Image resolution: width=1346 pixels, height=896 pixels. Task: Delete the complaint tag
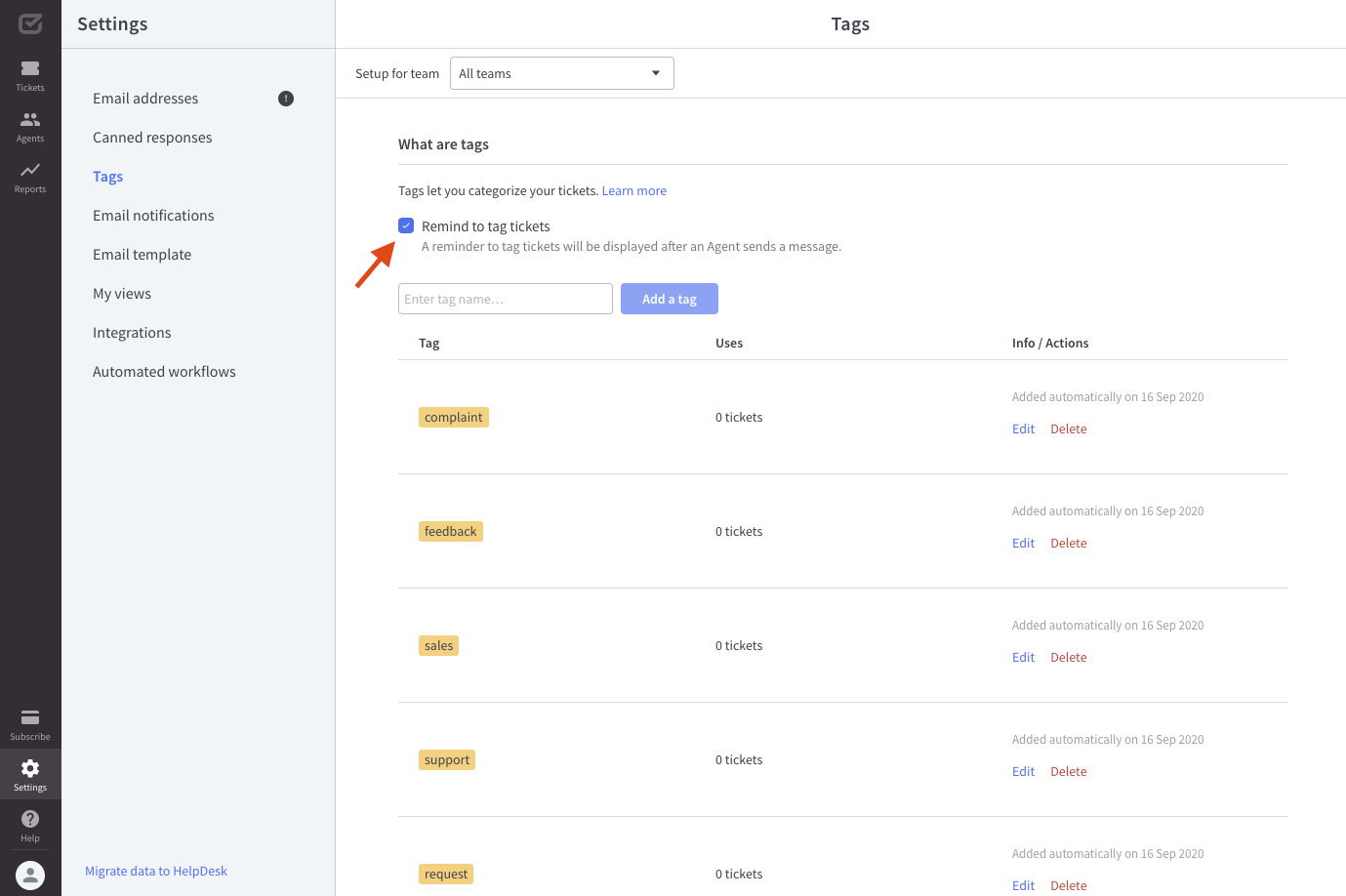click(x=1069, y=428)
